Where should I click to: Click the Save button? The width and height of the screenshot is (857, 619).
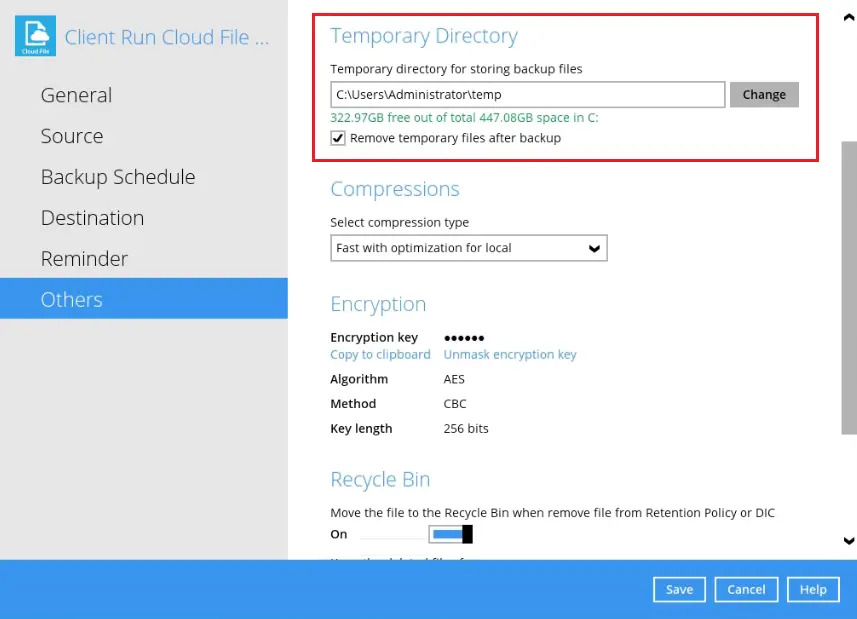[x=679, y=589]
